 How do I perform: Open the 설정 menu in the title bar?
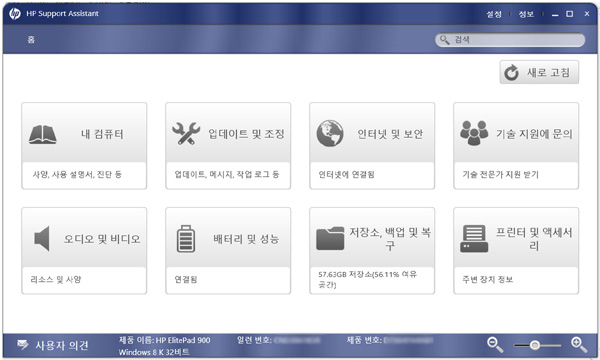pos(494,14)
